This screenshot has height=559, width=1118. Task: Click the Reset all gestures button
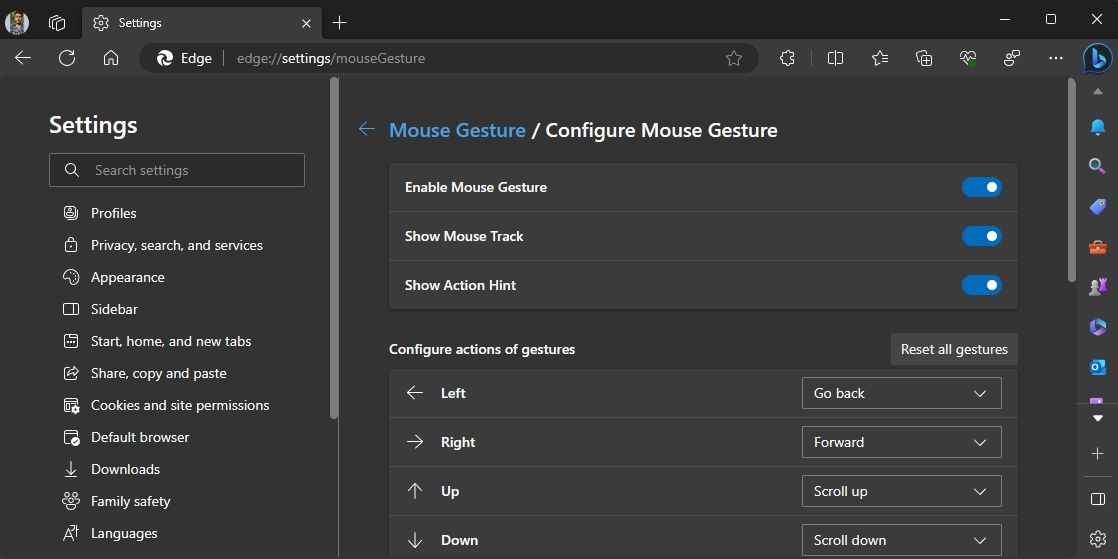[954, 349]
